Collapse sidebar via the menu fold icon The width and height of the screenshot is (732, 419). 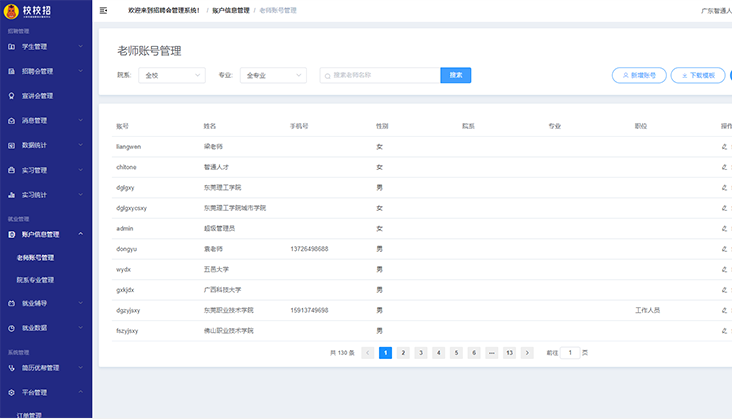click(104, 10)
